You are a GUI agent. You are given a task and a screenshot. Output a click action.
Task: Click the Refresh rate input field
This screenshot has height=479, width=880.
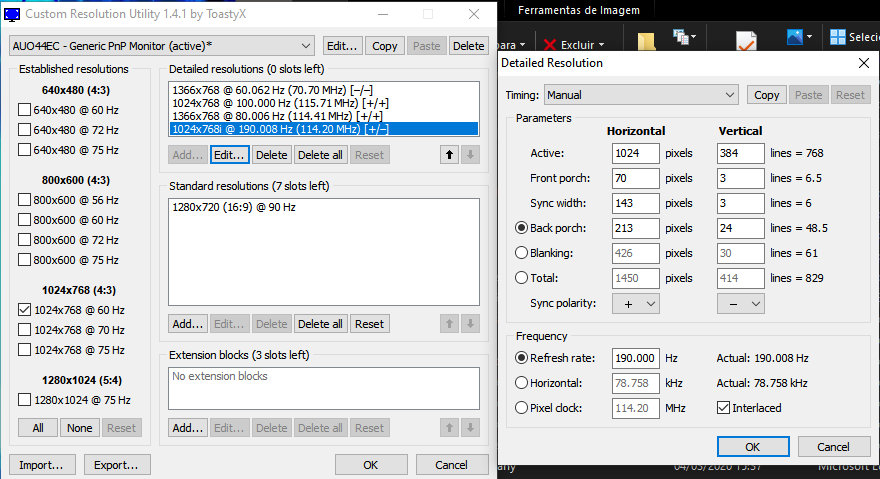635,358
